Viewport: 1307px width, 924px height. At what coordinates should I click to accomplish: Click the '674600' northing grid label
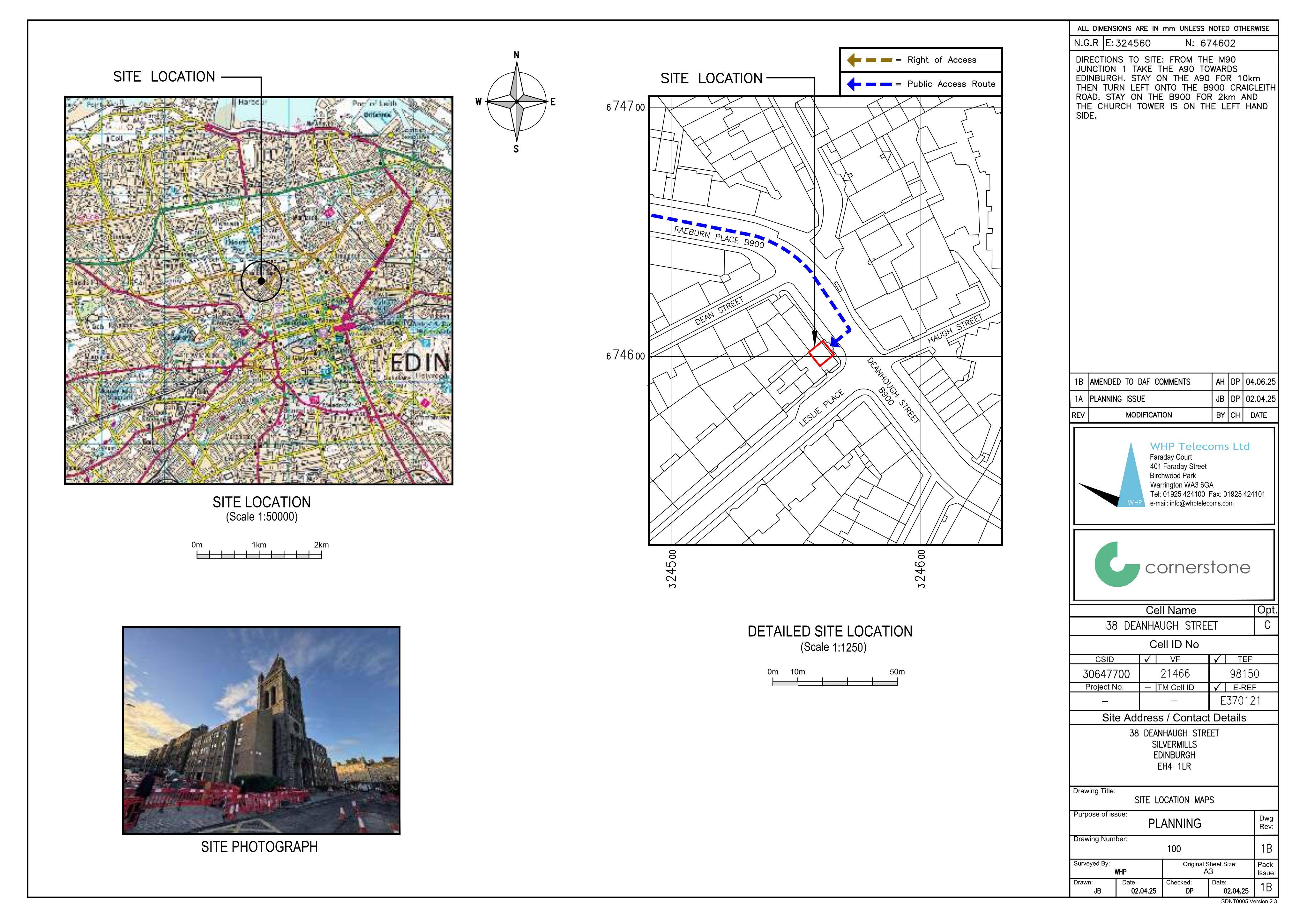point(625,356)
